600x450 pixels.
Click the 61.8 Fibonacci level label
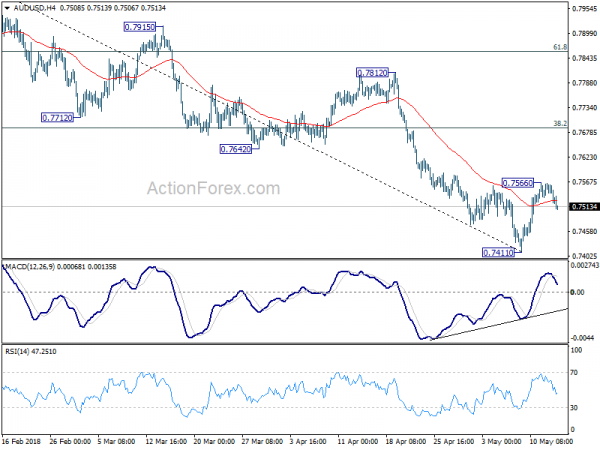click(x=560, y=47)
